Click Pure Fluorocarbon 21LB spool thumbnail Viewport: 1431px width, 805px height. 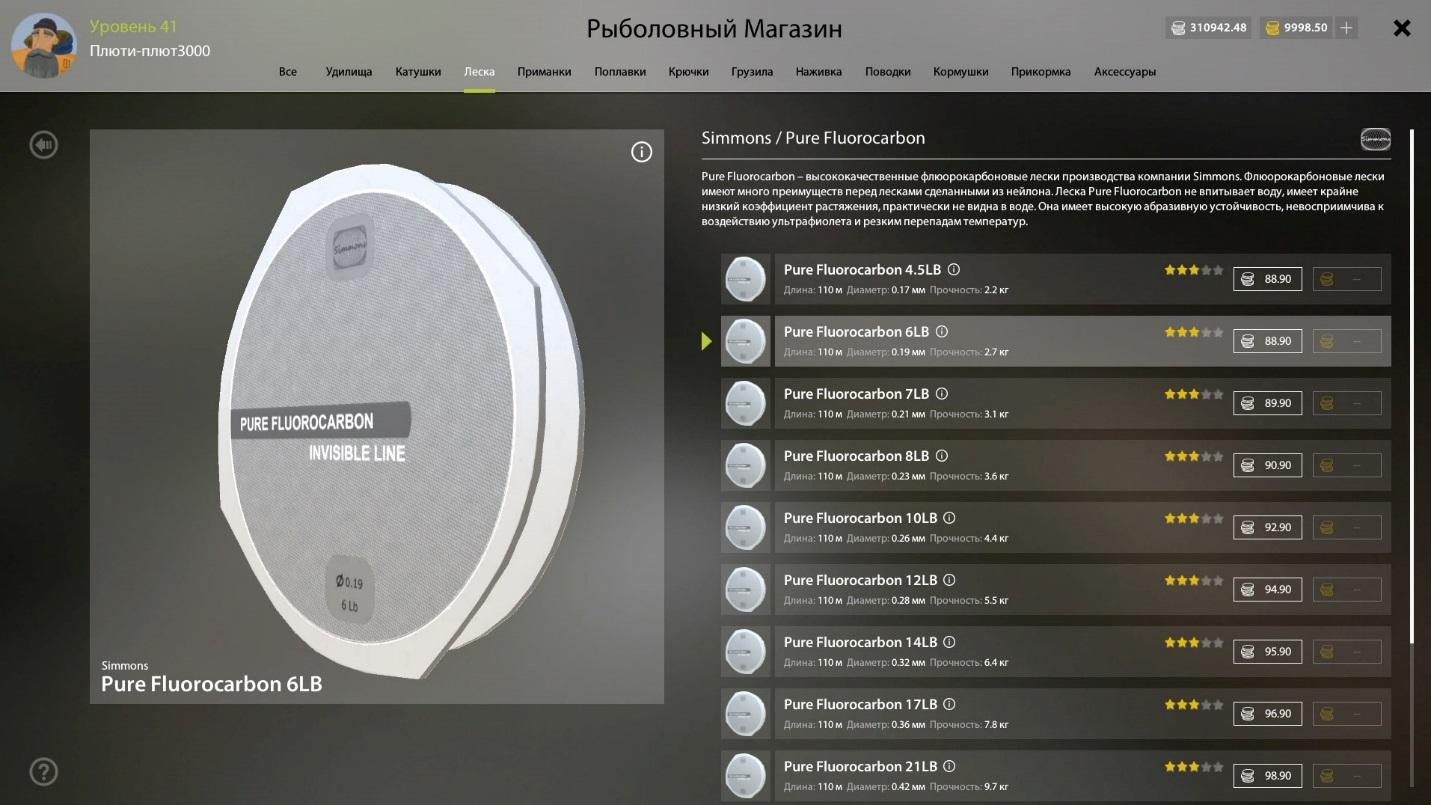point(745,775)
